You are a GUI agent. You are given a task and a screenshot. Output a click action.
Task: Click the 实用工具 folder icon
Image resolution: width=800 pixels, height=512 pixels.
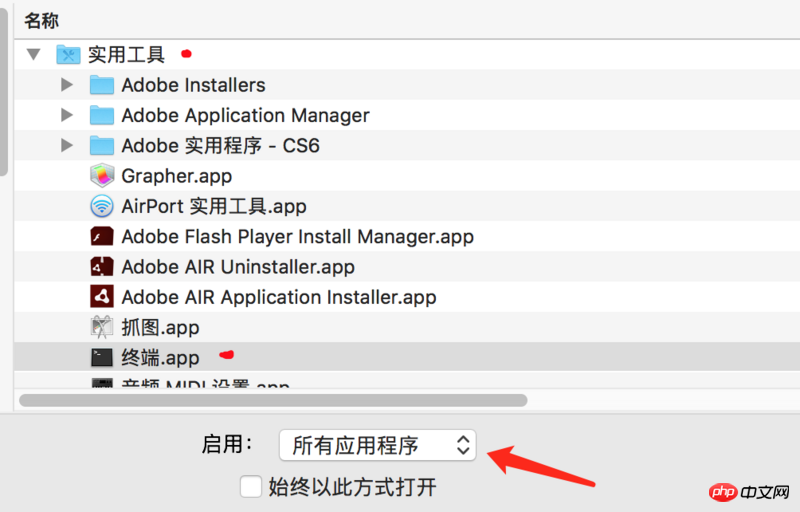pos(68,54)
